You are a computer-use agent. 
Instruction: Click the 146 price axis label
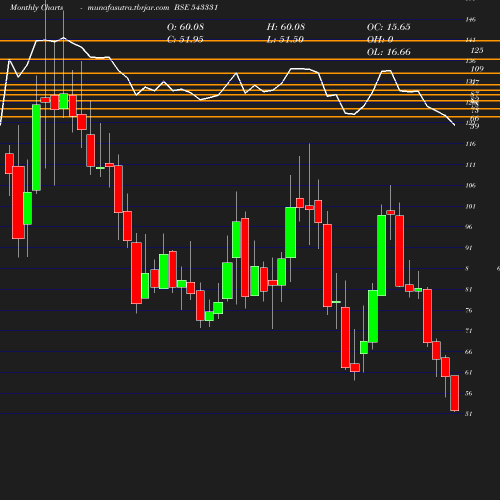[470, 19]
